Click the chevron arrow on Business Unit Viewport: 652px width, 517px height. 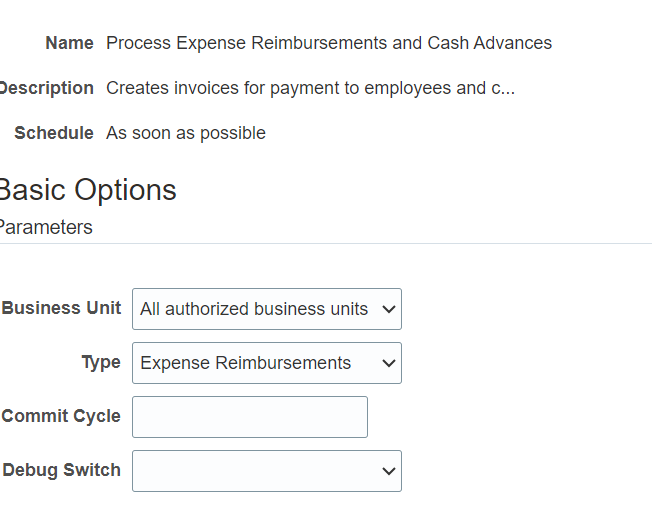389,309
